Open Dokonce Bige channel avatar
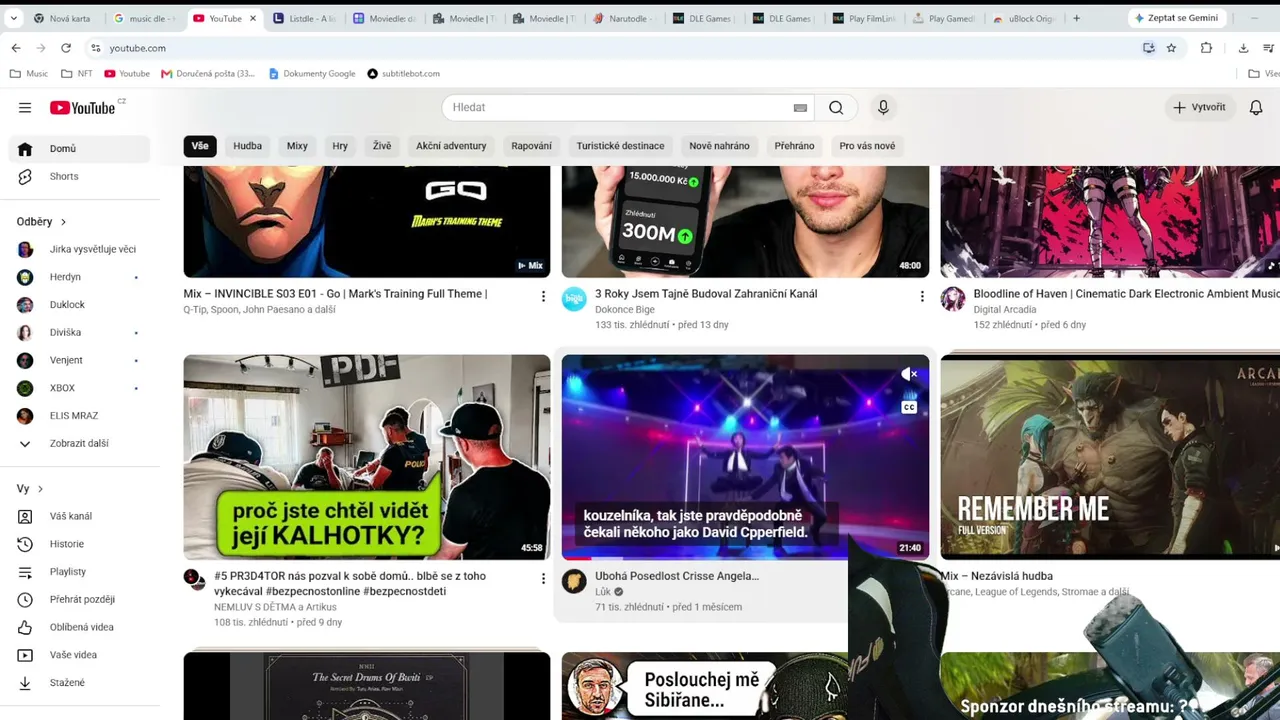Screen dimensions: 1280x720 coord(574,299)
